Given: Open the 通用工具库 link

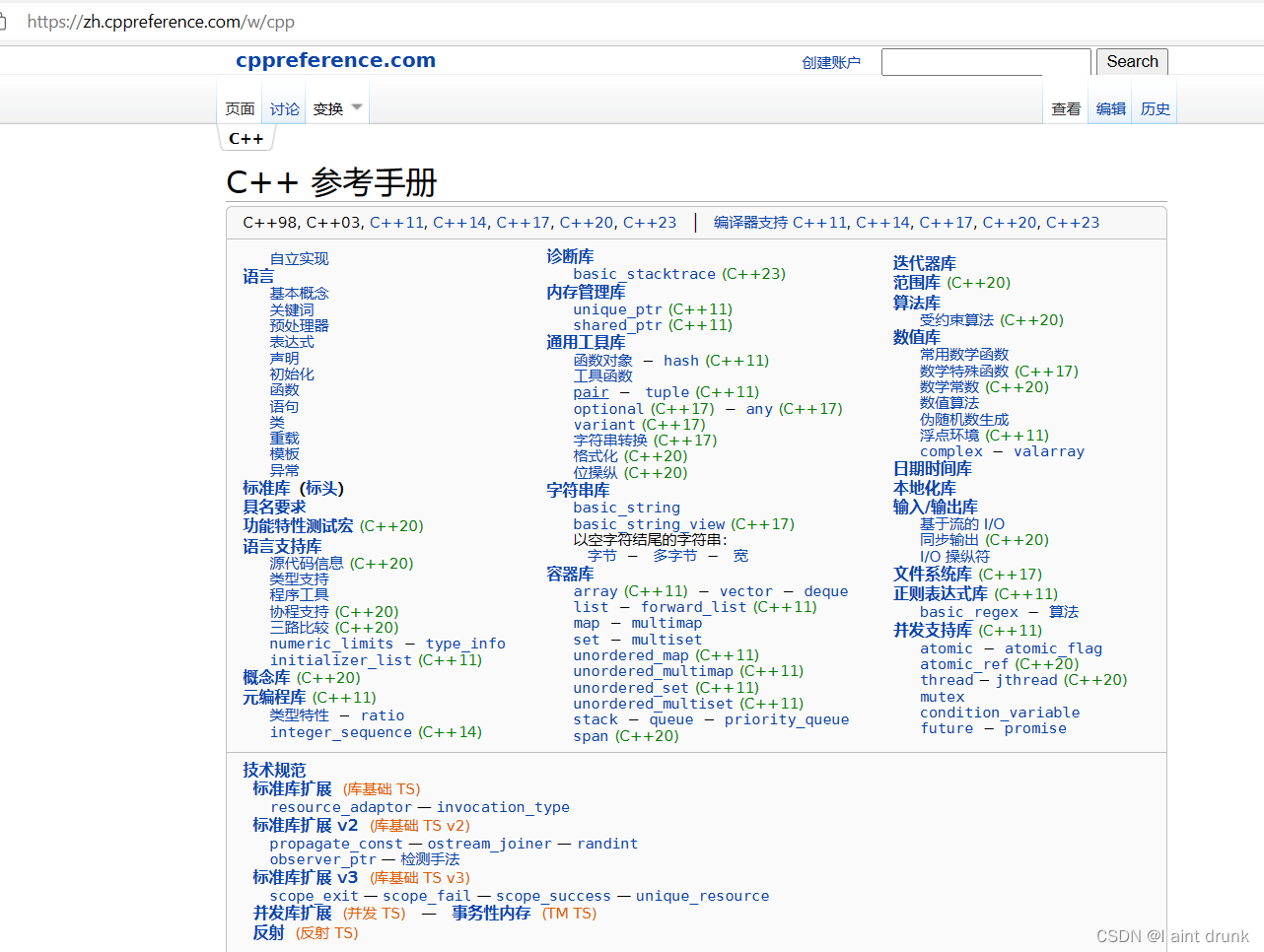Looking at the screenshot, I should 586,342.
